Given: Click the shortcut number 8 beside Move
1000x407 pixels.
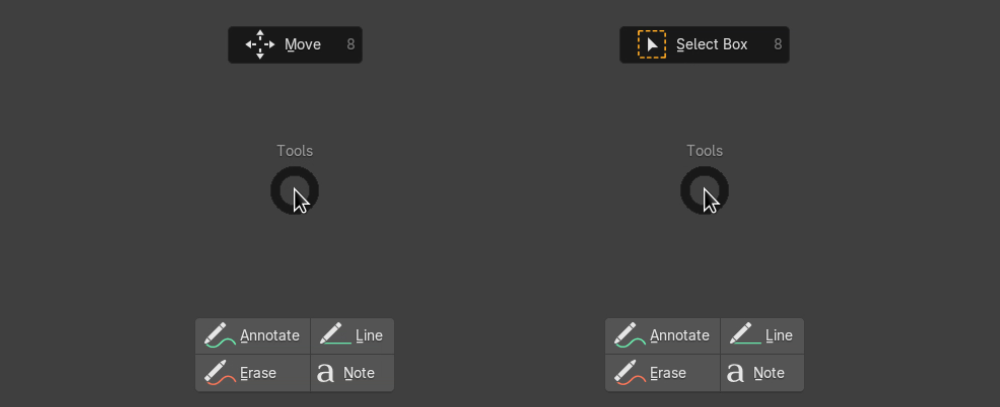Looking at the screenshot, I should click(351, 45).
